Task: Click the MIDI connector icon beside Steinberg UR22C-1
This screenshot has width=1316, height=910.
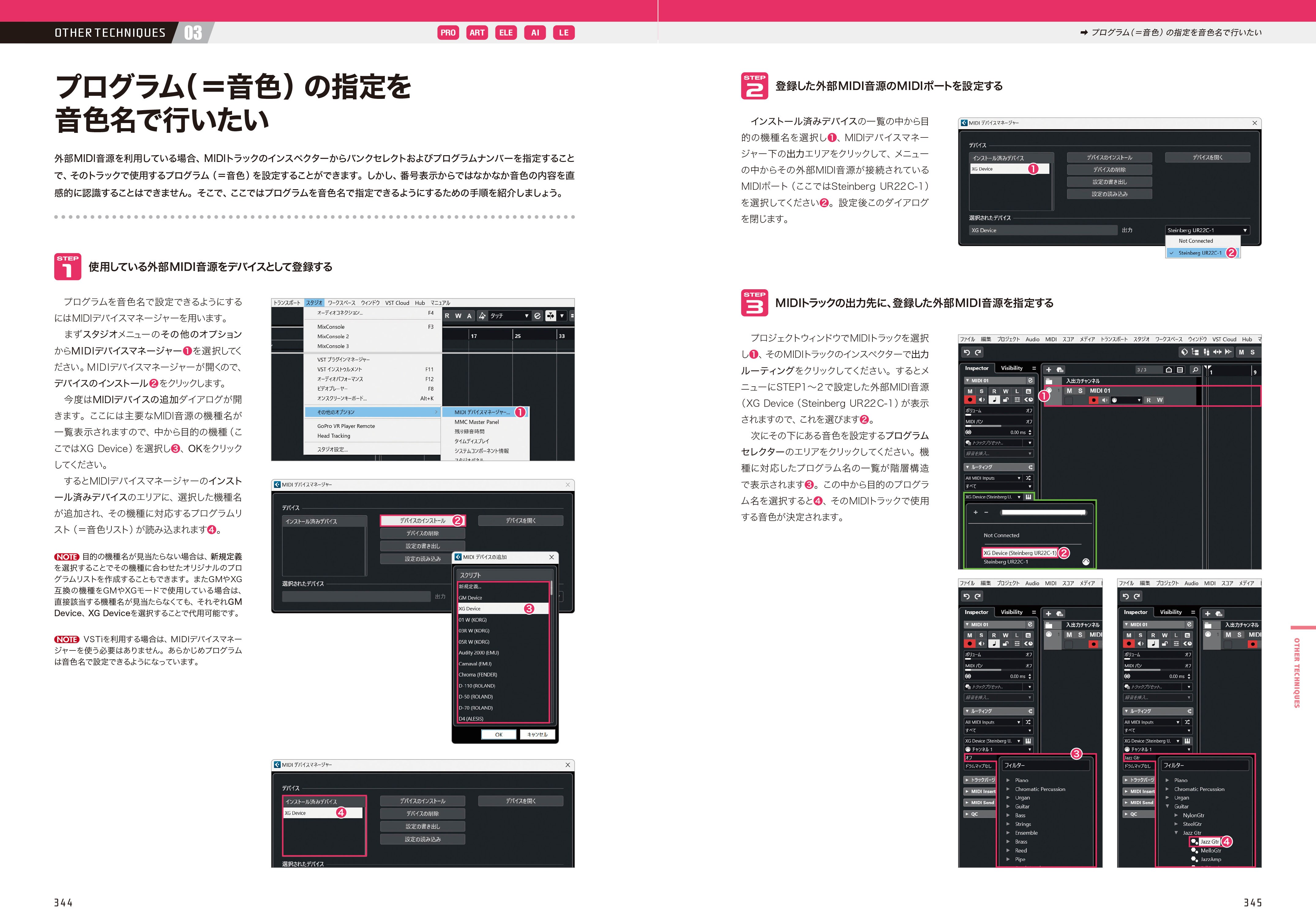Action: 1085,562
